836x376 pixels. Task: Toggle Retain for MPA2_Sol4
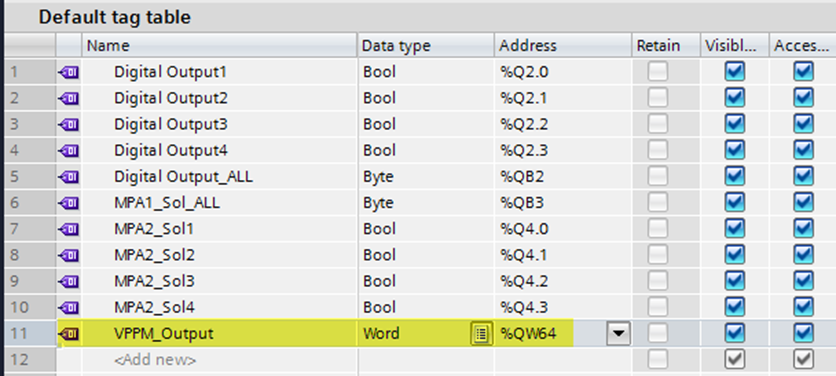coord(657,307)
